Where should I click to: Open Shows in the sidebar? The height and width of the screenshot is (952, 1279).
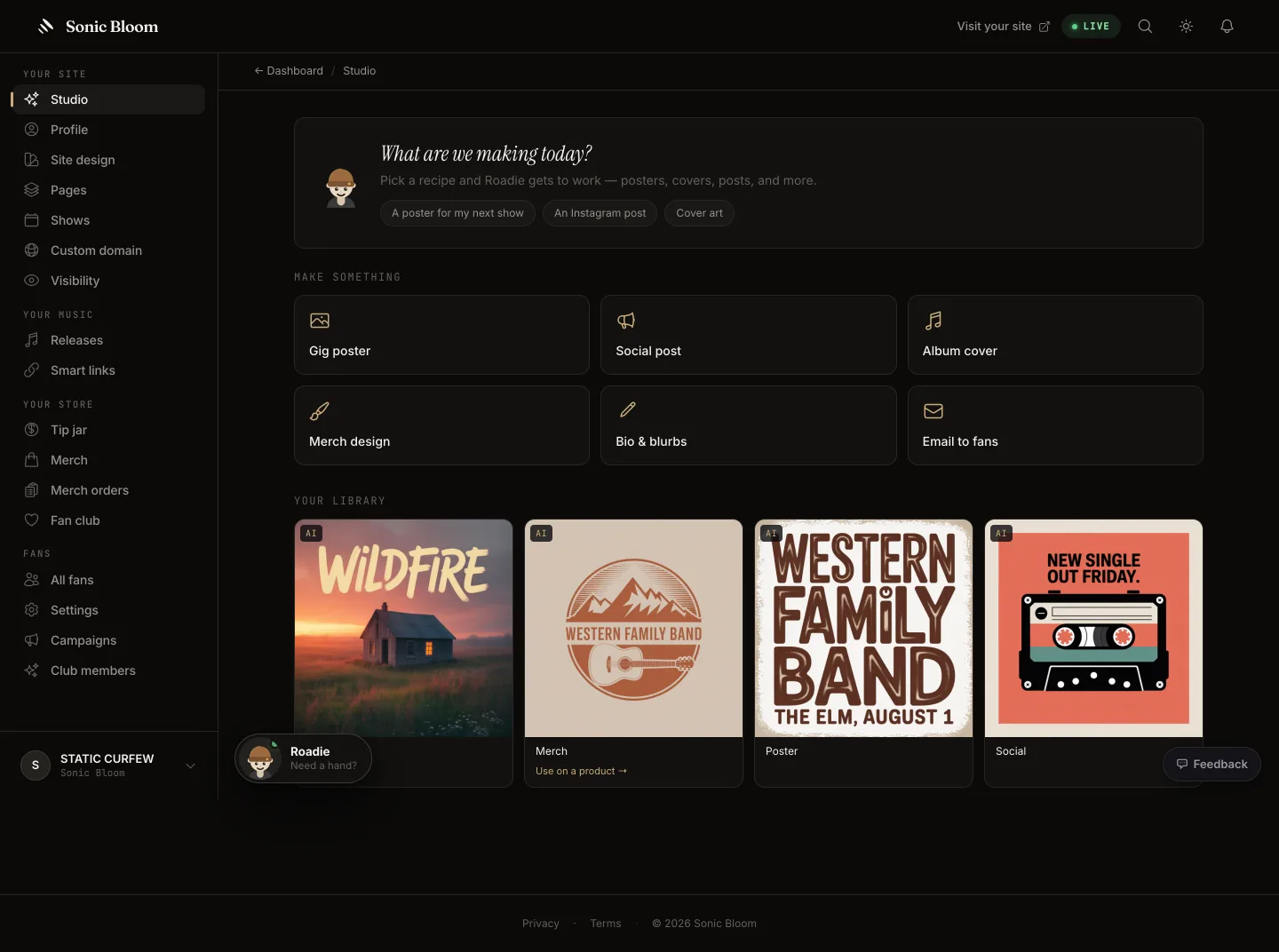(x=108, y=220)
